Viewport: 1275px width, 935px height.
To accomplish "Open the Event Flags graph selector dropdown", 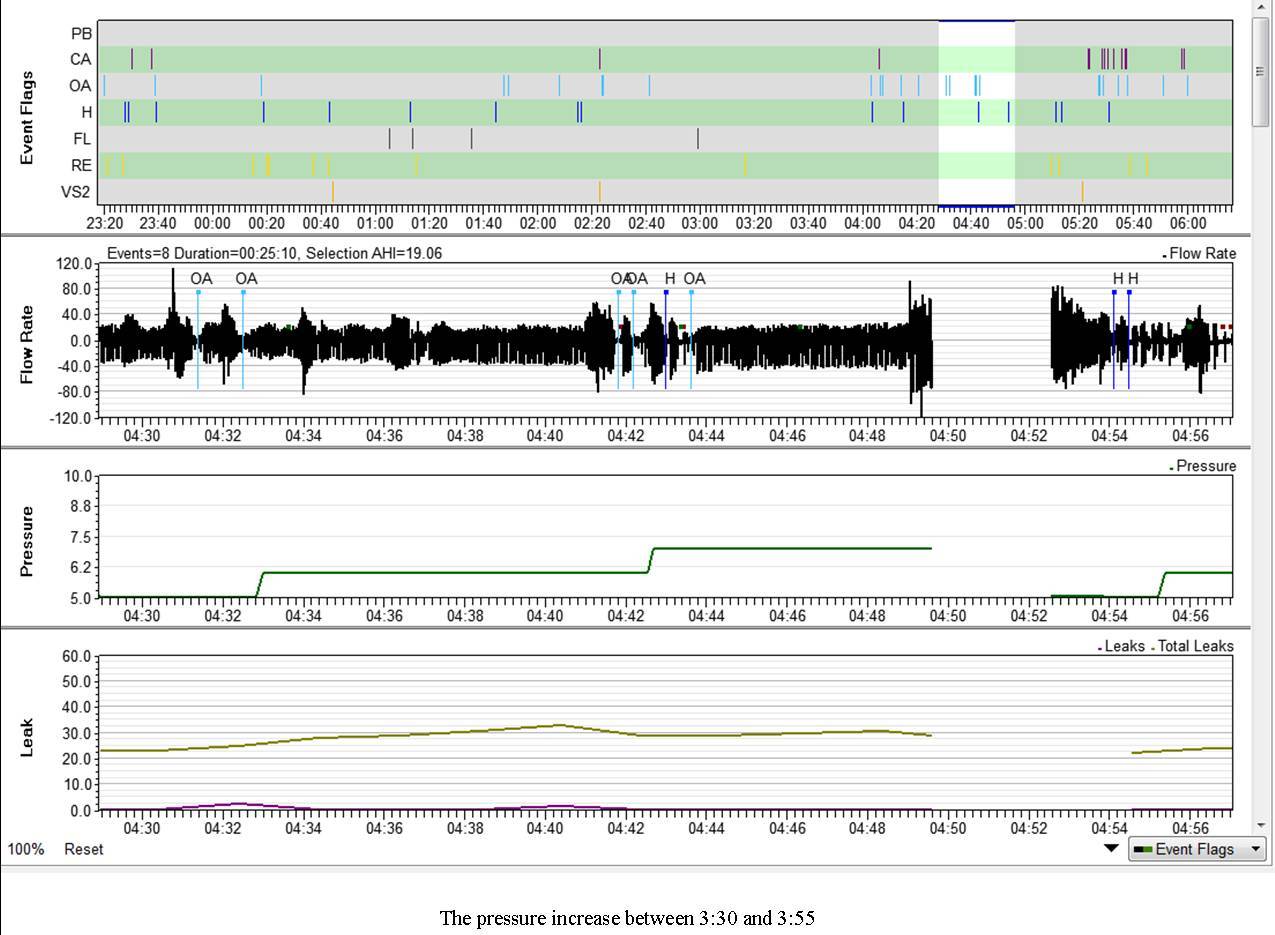I will click(1197, 849).
